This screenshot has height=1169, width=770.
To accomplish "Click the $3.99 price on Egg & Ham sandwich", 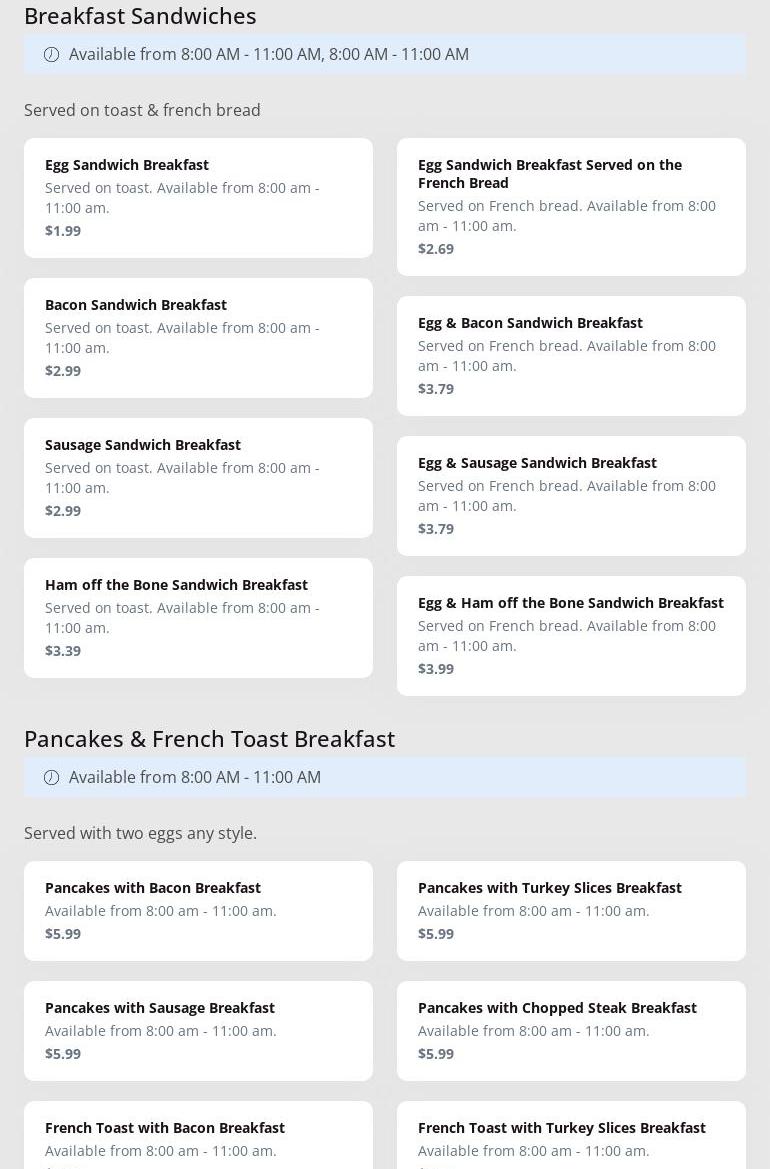I will point(436,669).
